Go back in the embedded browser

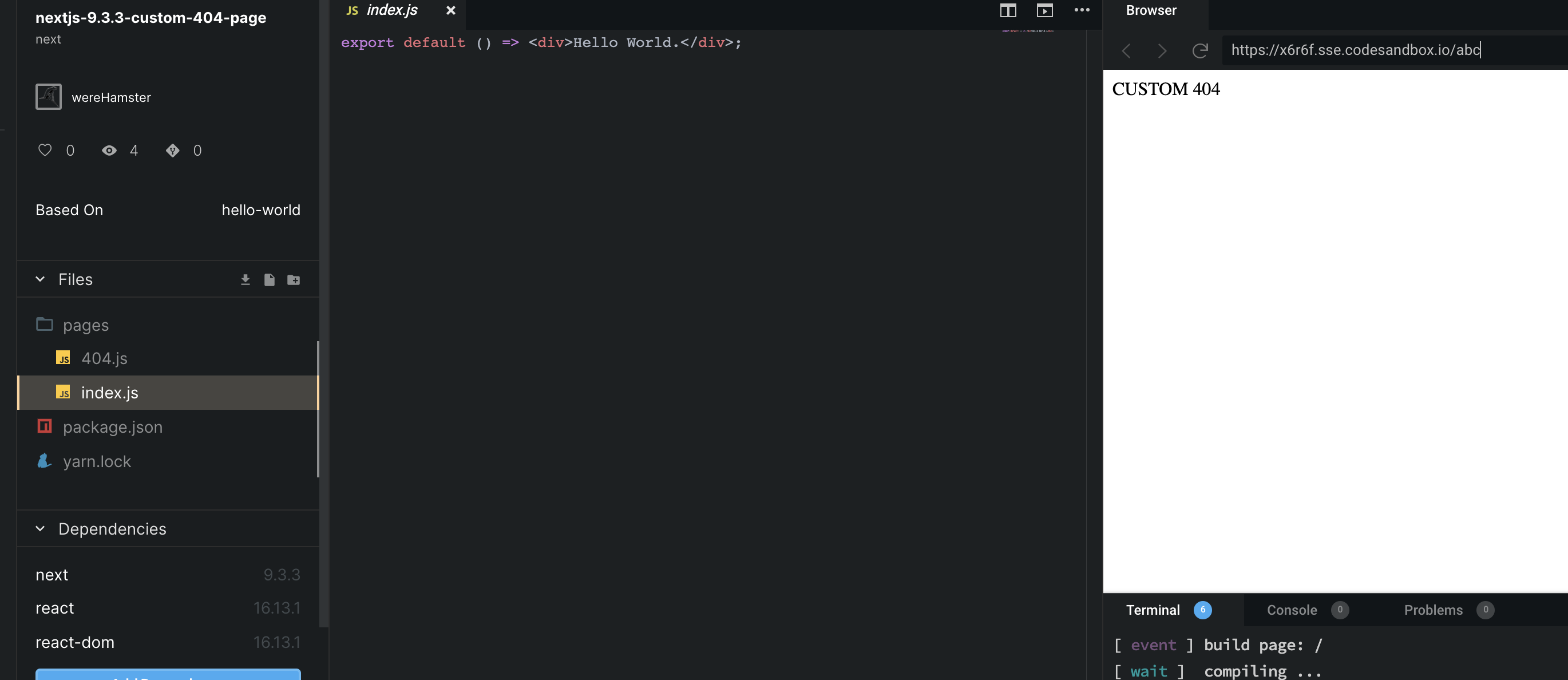coord(1126,50)
